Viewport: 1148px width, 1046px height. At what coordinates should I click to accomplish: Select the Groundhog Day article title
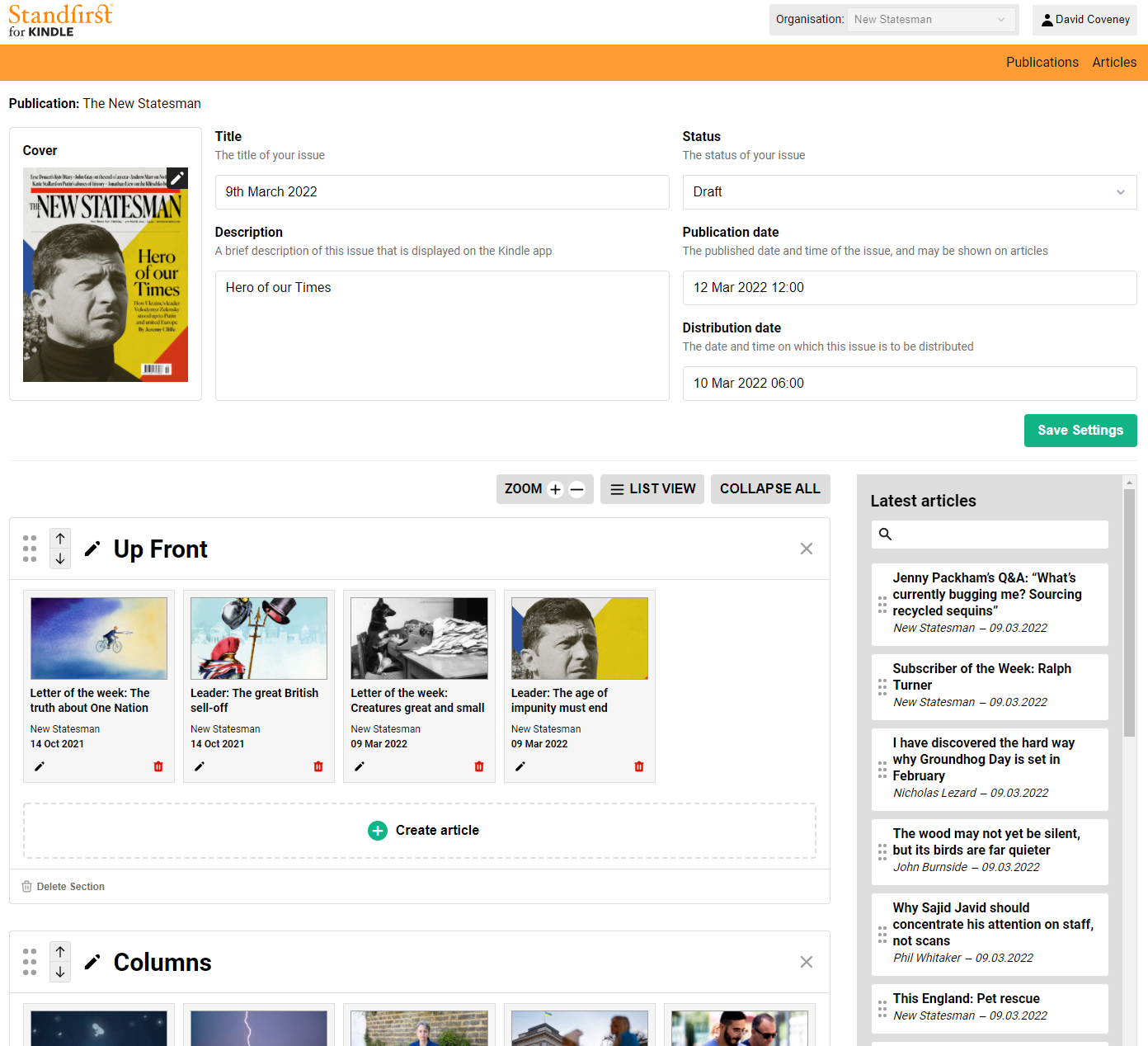(x=984, y=760)
